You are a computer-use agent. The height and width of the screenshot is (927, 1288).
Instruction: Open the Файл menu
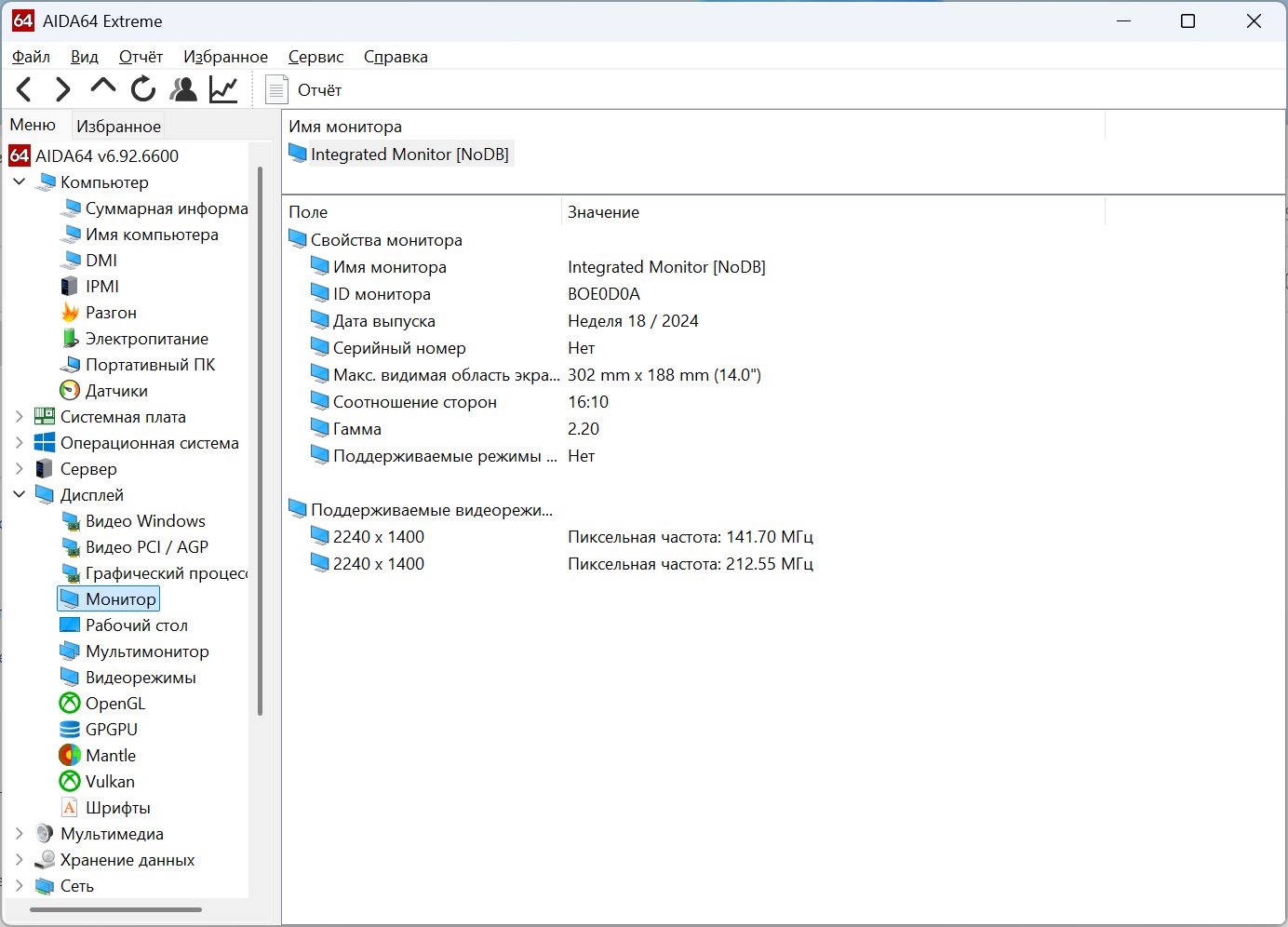[x=31, y=57]
